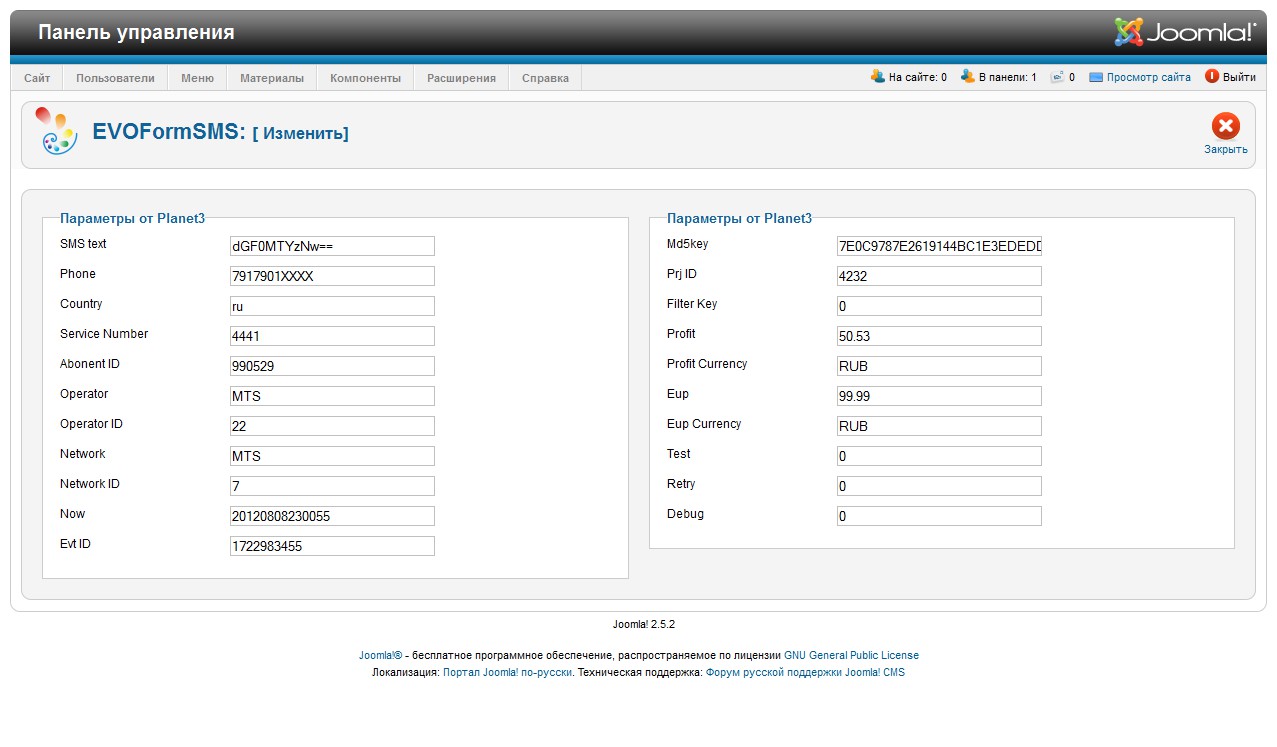Click the Eup field showing 99.99
This screenshot has height=747, width=1277.
[x=939, y=396]
